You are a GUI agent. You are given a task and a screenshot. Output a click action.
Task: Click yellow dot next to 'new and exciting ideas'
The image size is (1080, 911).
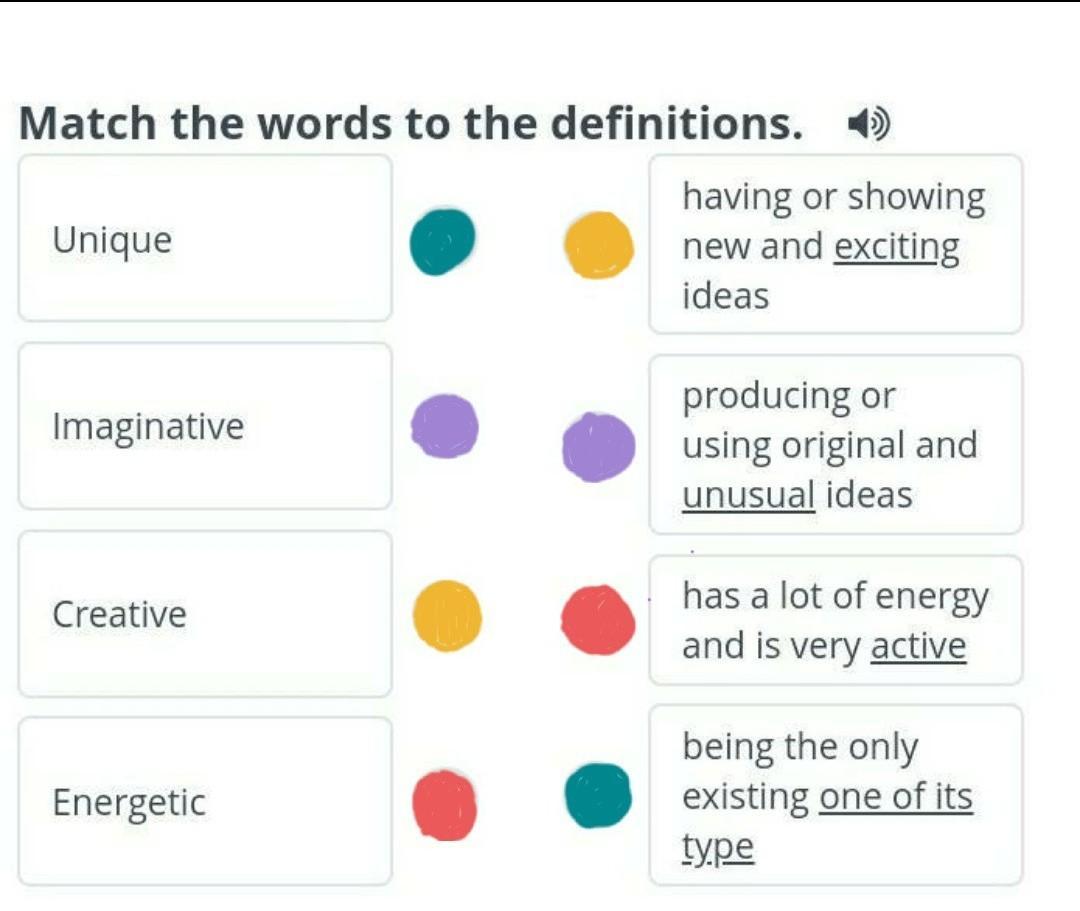tap(599, 245)
